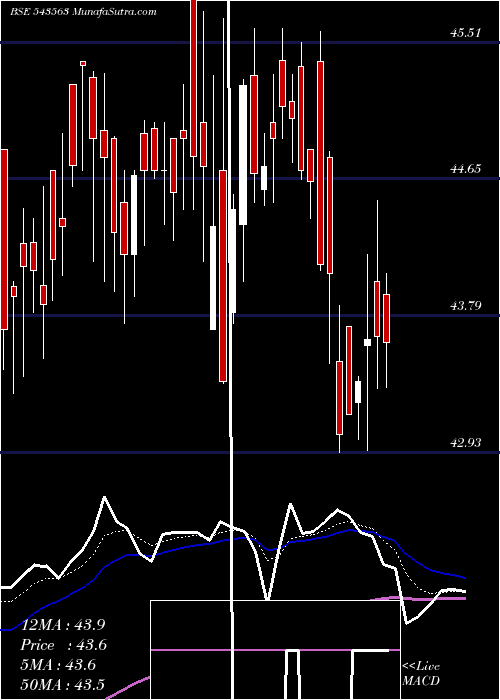Click the 5MA : 43.6 readout

pyautogui.click(x=58, y=665)
